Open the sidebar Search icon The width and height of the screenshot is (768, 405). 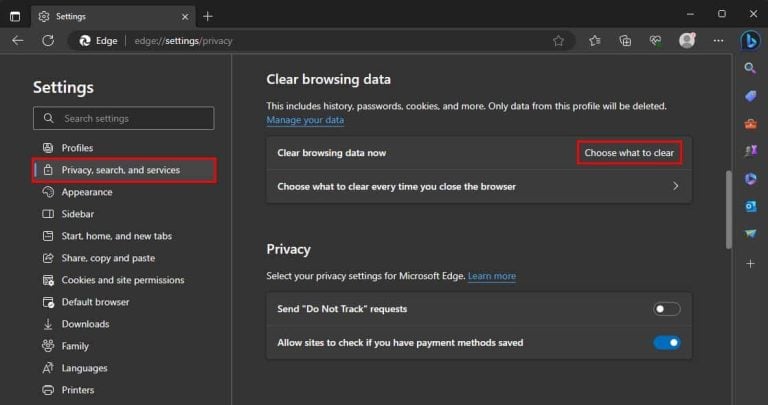pyautogui.click(x=751, y=68)
